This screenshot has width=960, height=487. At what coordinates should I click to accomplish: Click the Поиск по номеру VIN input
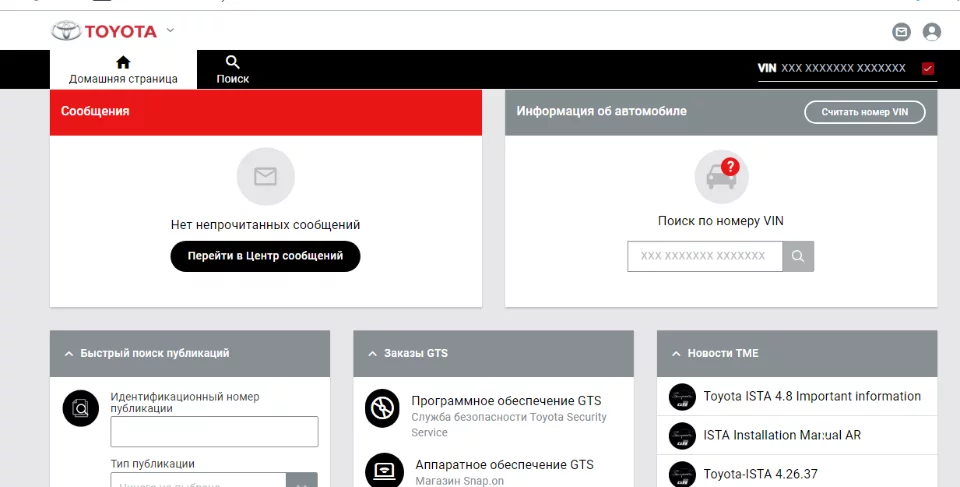coord(705,256)
